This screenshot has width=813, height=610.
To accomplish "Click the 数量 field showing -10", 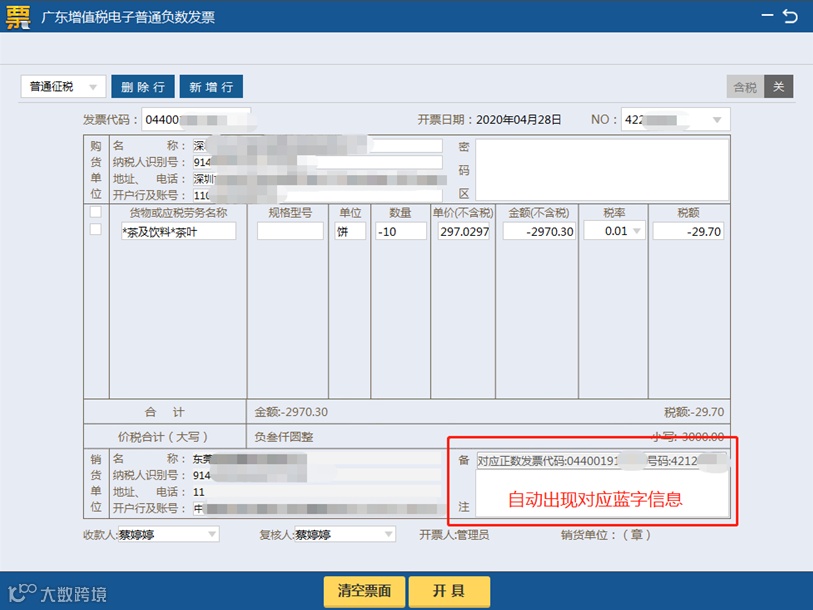I will coord(401,231).
